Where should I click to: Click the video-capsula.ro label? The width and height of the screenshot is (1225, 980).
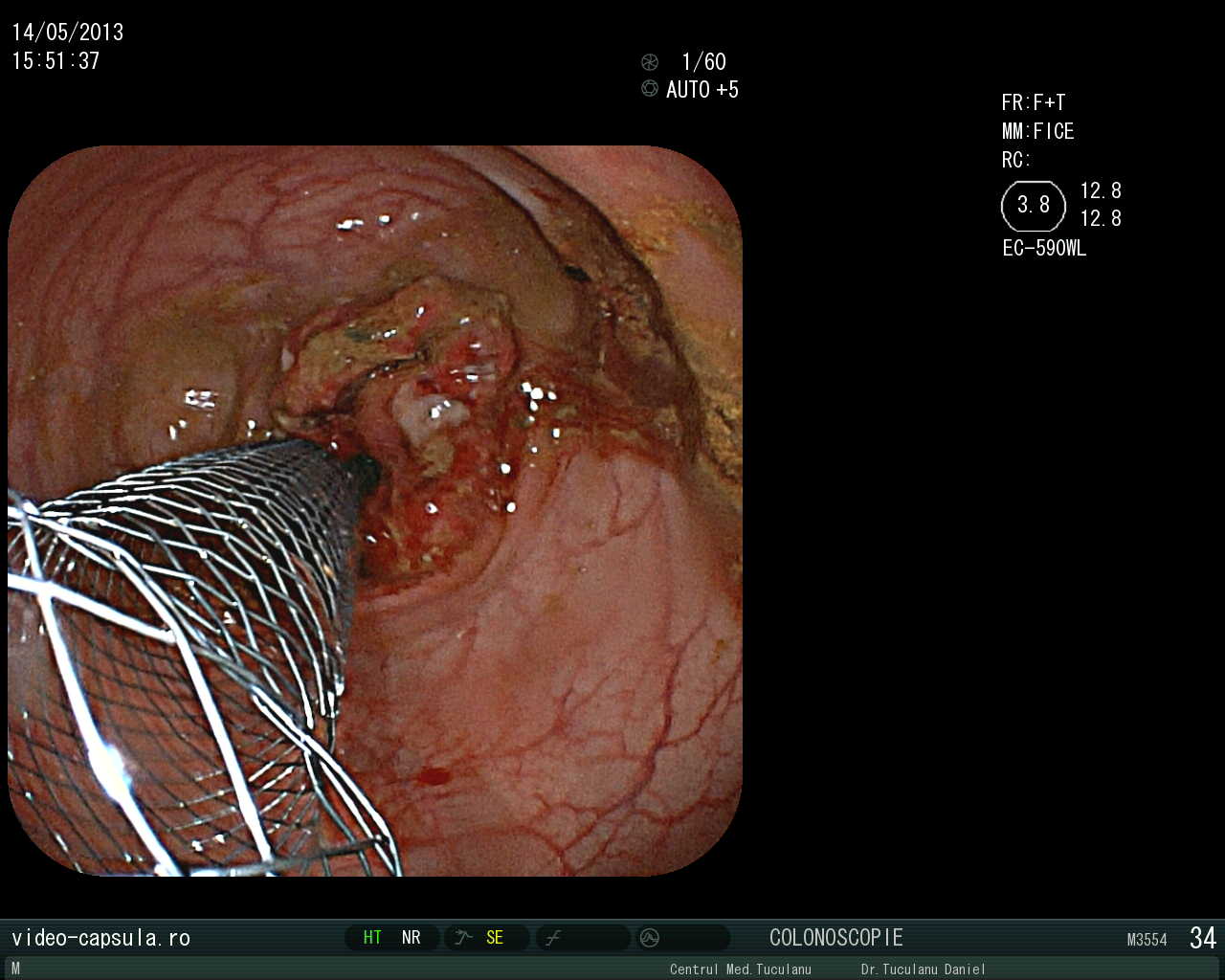(100, 938)
